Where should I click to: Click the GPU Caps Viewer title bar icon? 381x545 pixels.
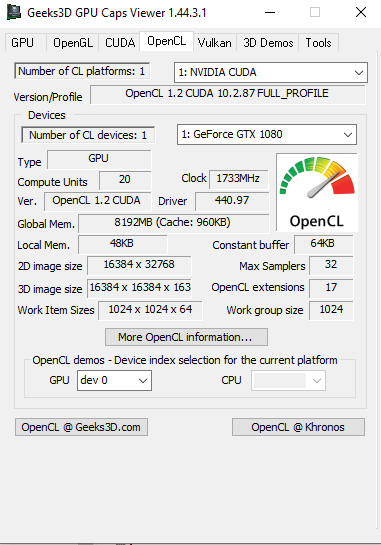tap(14, 12)
